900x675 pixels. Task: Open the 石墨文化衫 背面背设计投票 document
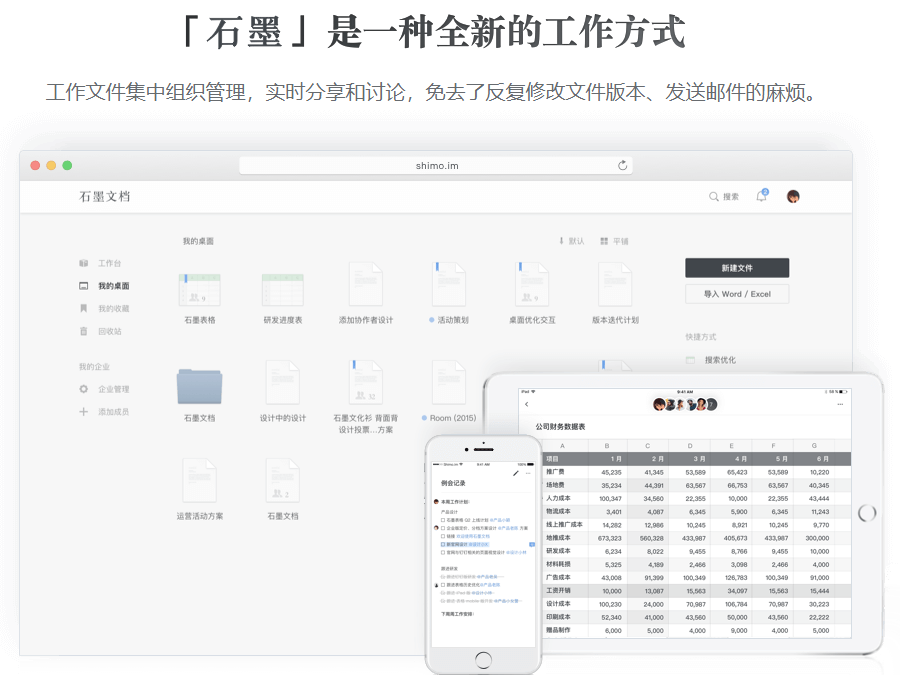[366, 382]
